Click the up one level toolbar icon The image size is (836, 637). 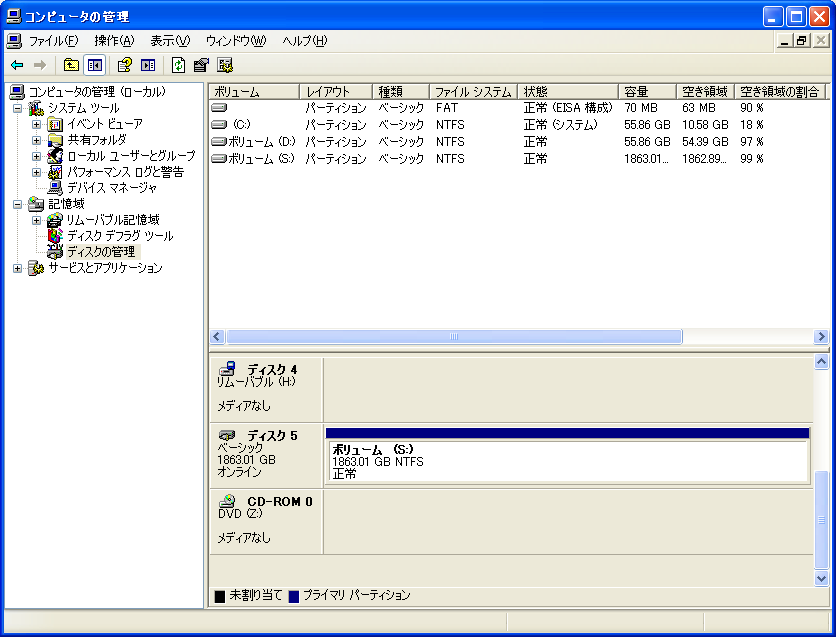[71, 65]
